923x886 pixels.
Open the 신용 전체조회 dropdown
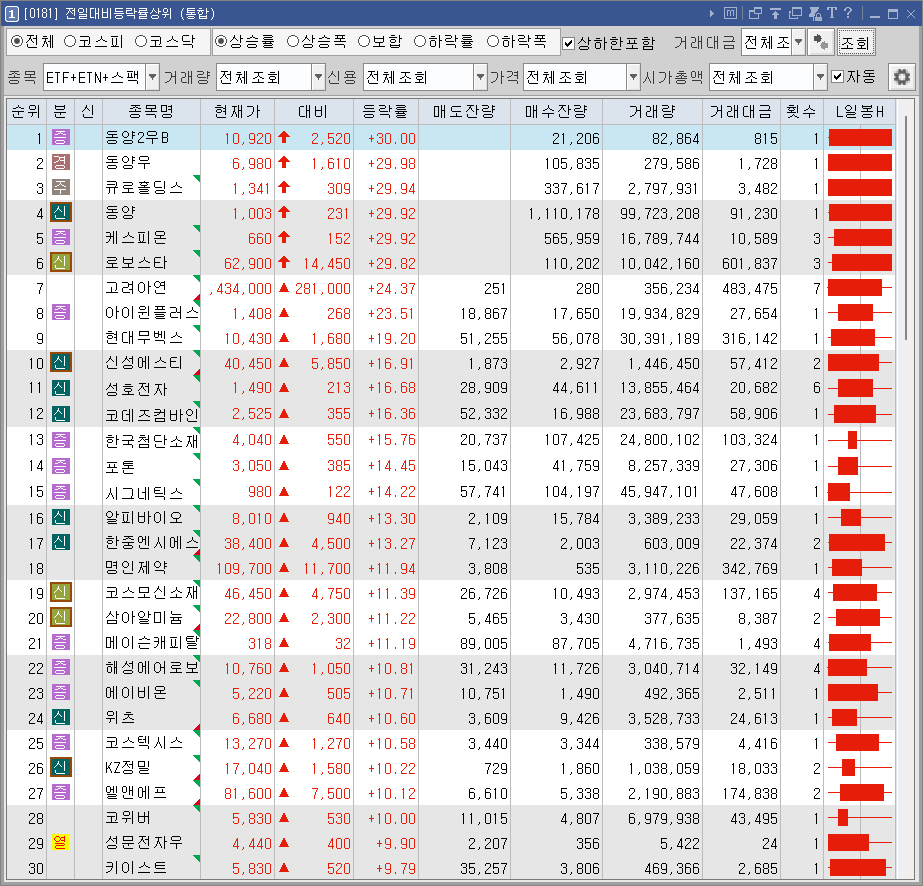480,77
